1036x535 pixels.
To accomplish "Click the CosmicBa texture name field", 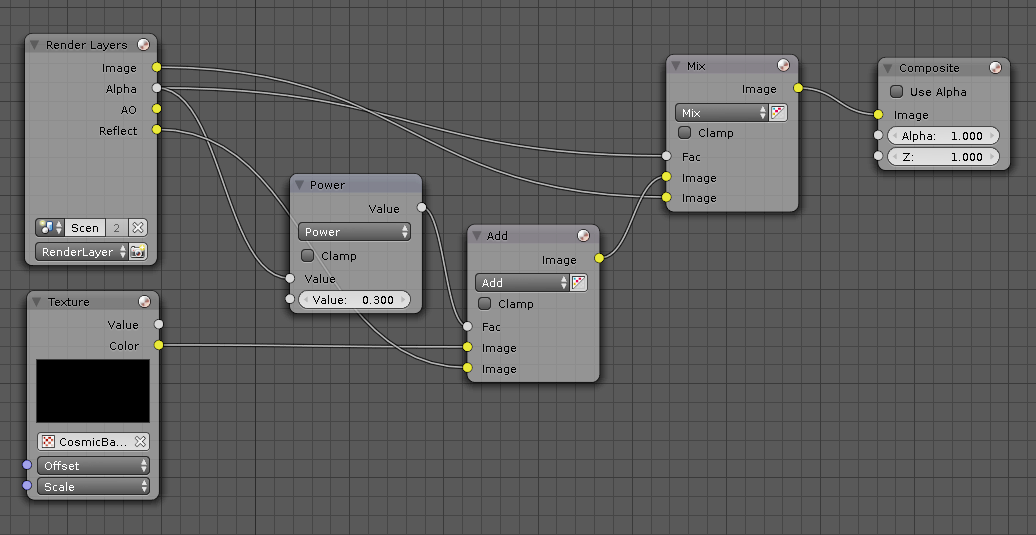I will (93, 442).
